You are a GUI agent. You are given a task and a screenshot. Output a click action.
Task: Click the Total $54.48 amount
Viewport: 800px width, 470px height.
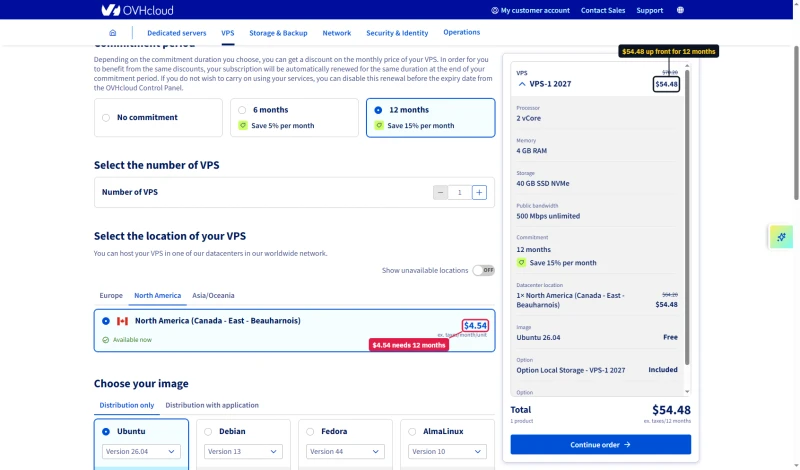671,410
